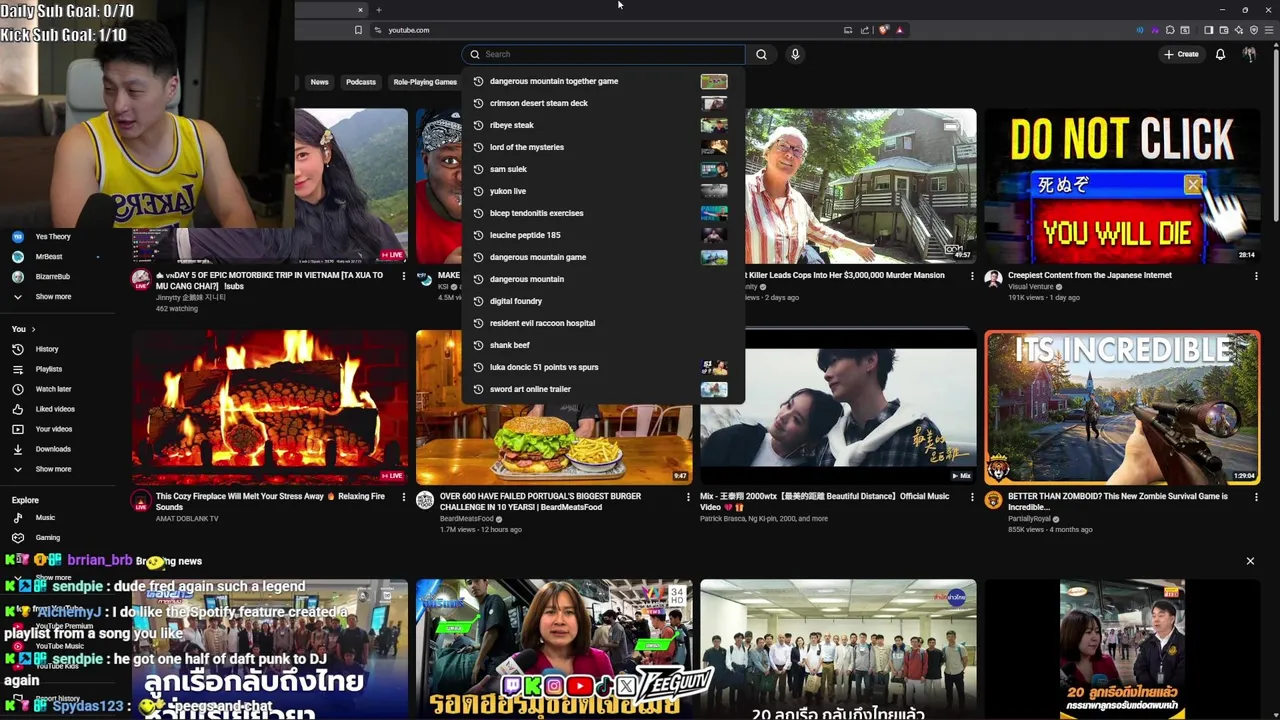
Task: Choose suggestion 'lord of the mysteries'
Action: point(603,147)
